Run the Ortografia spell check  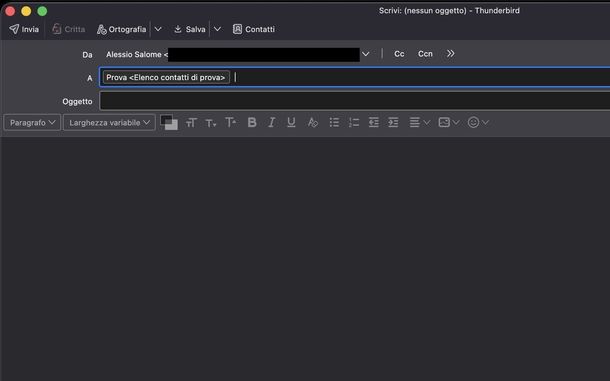point(121,29)
